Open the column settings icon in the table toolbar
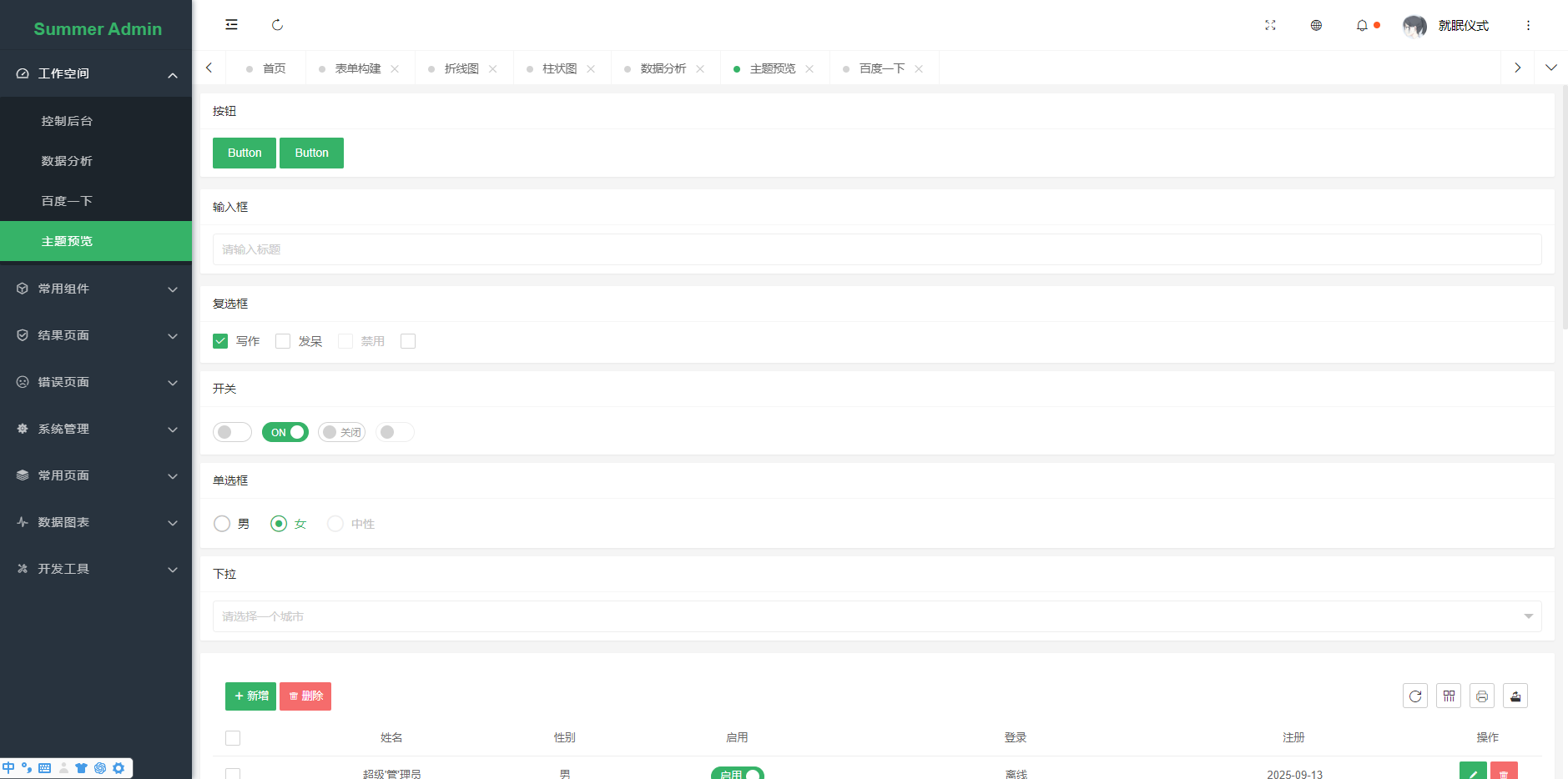This screenshot has width=1568, height=779. click(1449, 696)
